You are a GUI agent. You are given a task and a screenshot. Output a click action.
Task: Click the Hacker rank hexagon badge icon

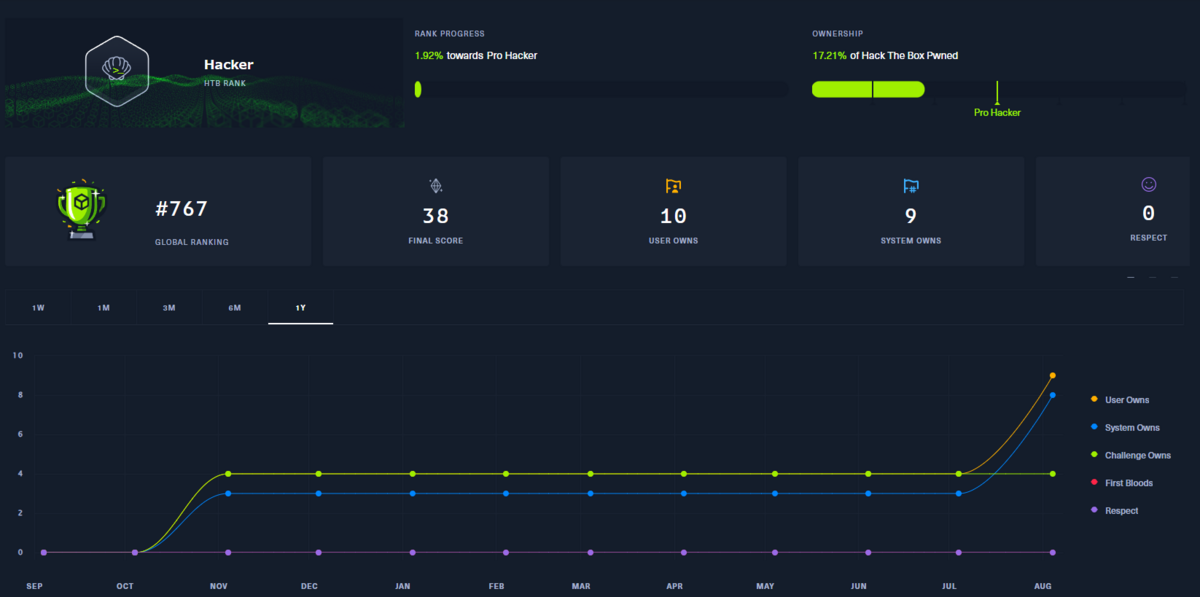[x=117, y=71]
